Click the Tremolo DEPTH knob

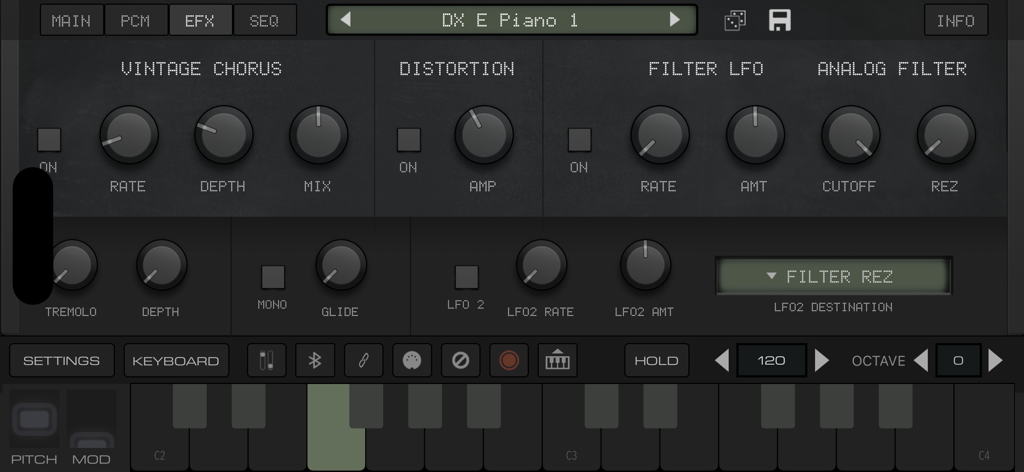(x=161, y=264)
